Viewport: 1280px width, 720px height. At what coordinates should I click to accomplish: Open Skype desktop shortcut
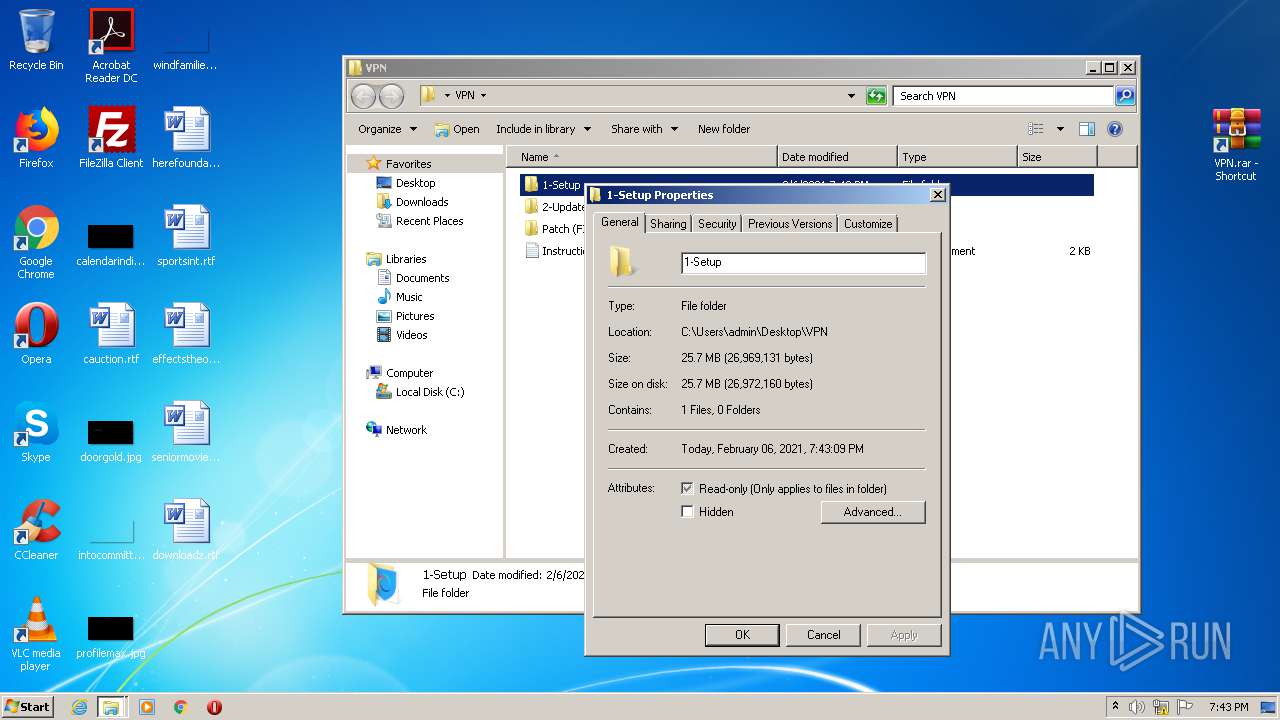[x=36, y=431]
